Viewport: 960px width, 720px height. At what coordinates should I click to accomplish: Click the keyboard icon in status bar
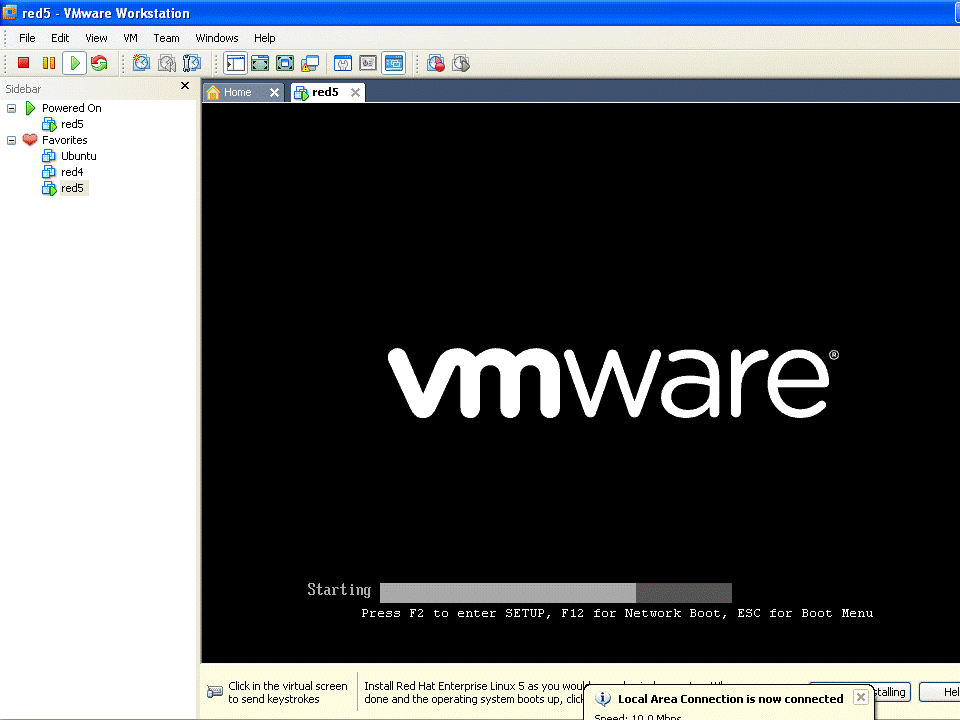pos(215,692)
